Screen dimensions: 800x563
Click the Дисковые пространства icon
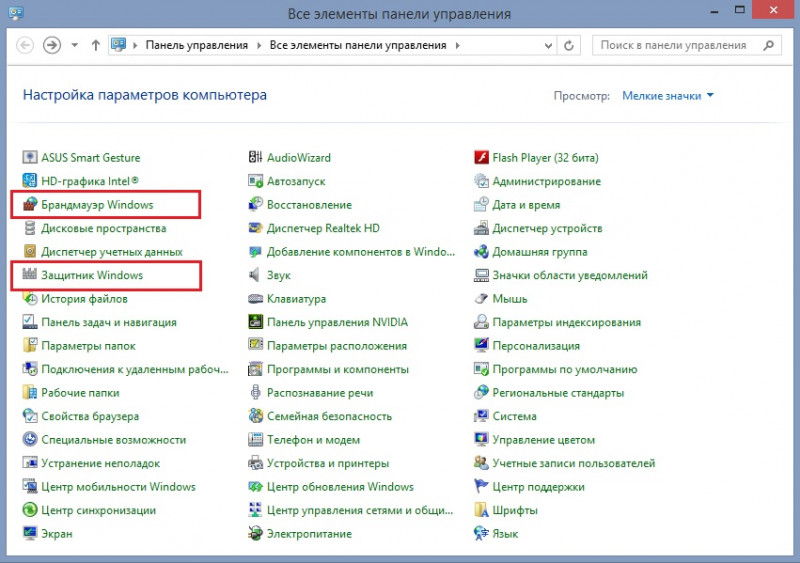[30, 228]
